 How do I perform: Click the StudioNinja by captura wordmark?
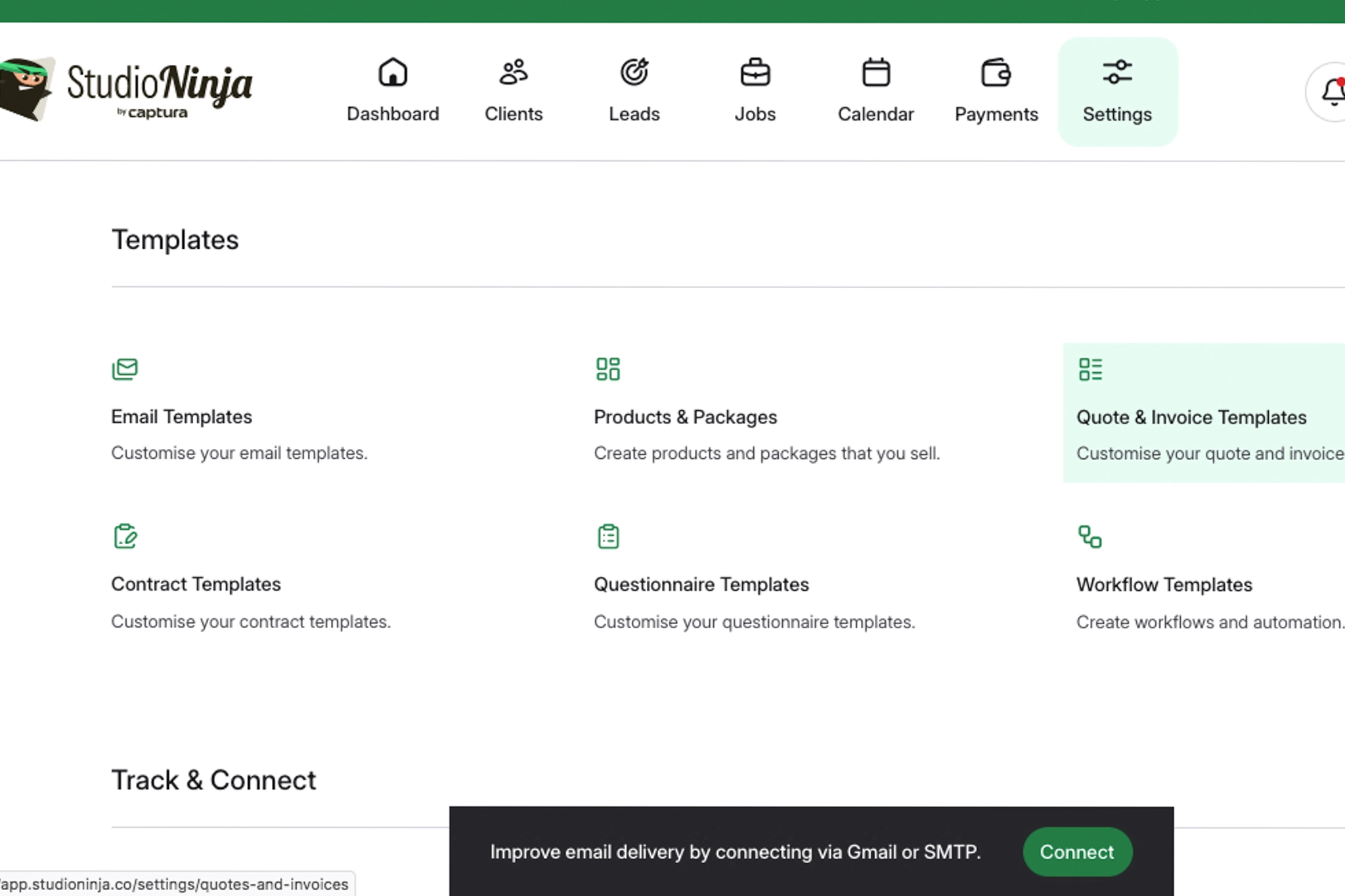160,91
